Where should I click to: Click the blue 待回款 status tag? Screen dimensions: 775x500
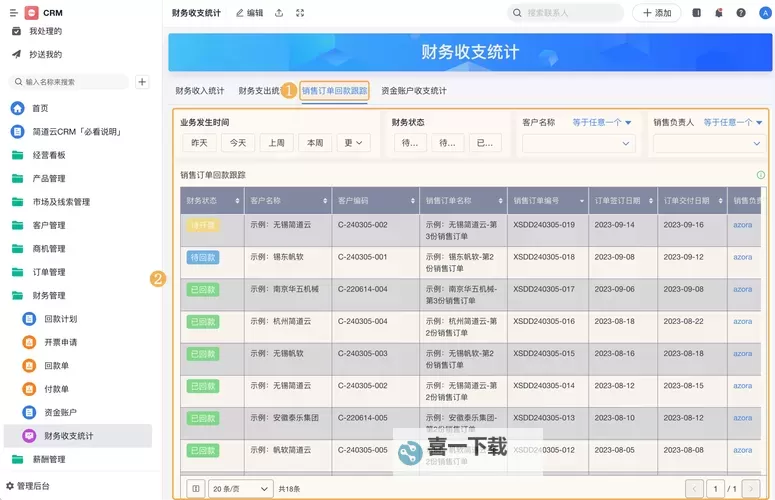pos(203,257)
